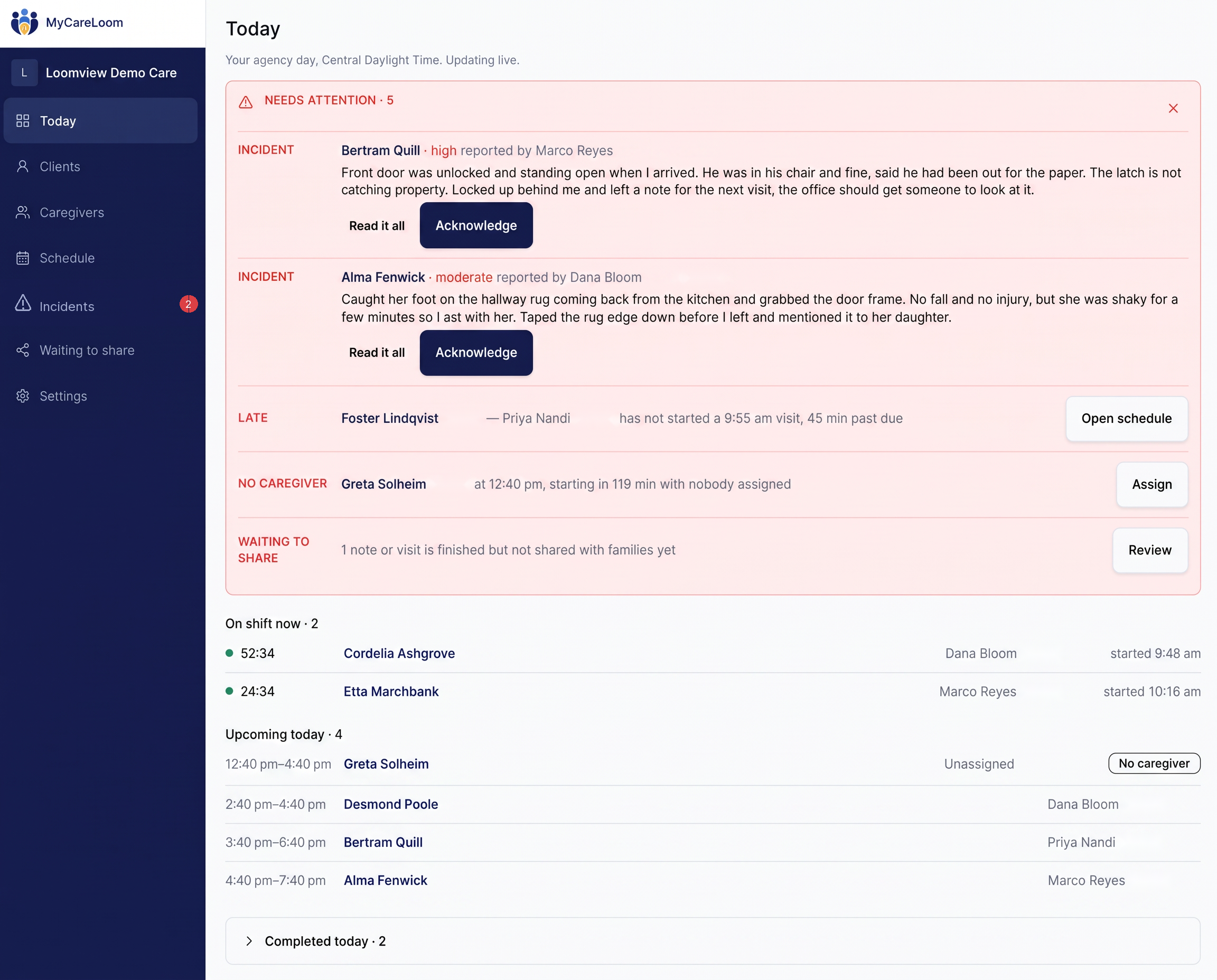The height and width of the screenshot is (980, 1217).
Task: Click Loomview Demo Care agency name
Action: tap(111, 73)
